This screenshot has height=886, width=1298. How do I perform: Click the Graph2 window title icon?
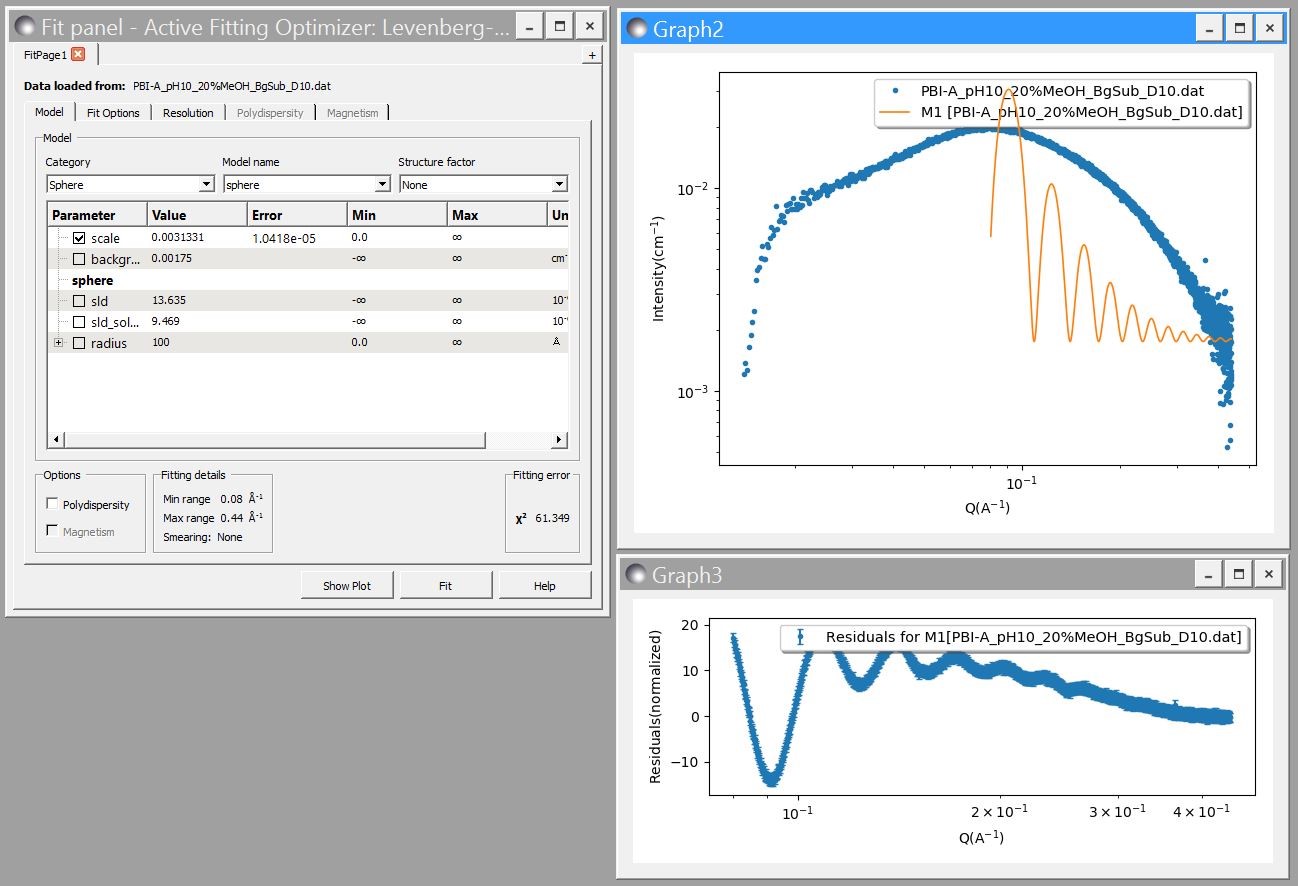pos(636,29)
